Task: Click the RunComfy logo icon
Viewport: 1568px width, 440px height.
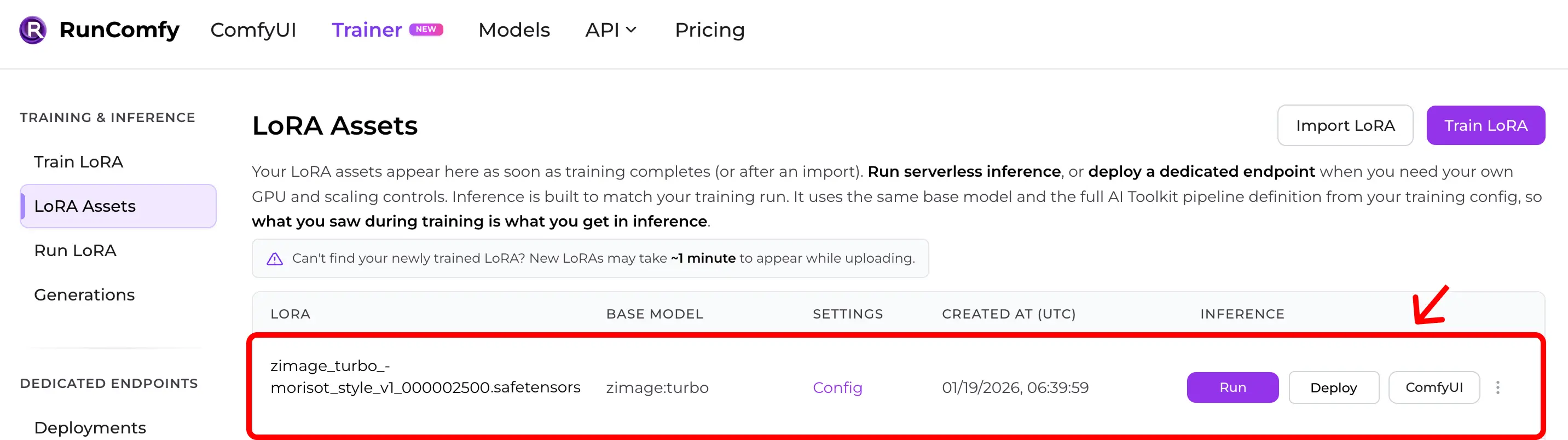Action: click(33, 29)
